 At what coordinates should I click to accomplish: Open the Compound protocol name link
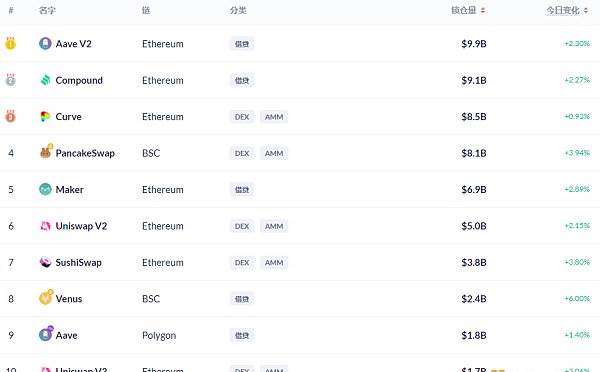pos(79,80)
